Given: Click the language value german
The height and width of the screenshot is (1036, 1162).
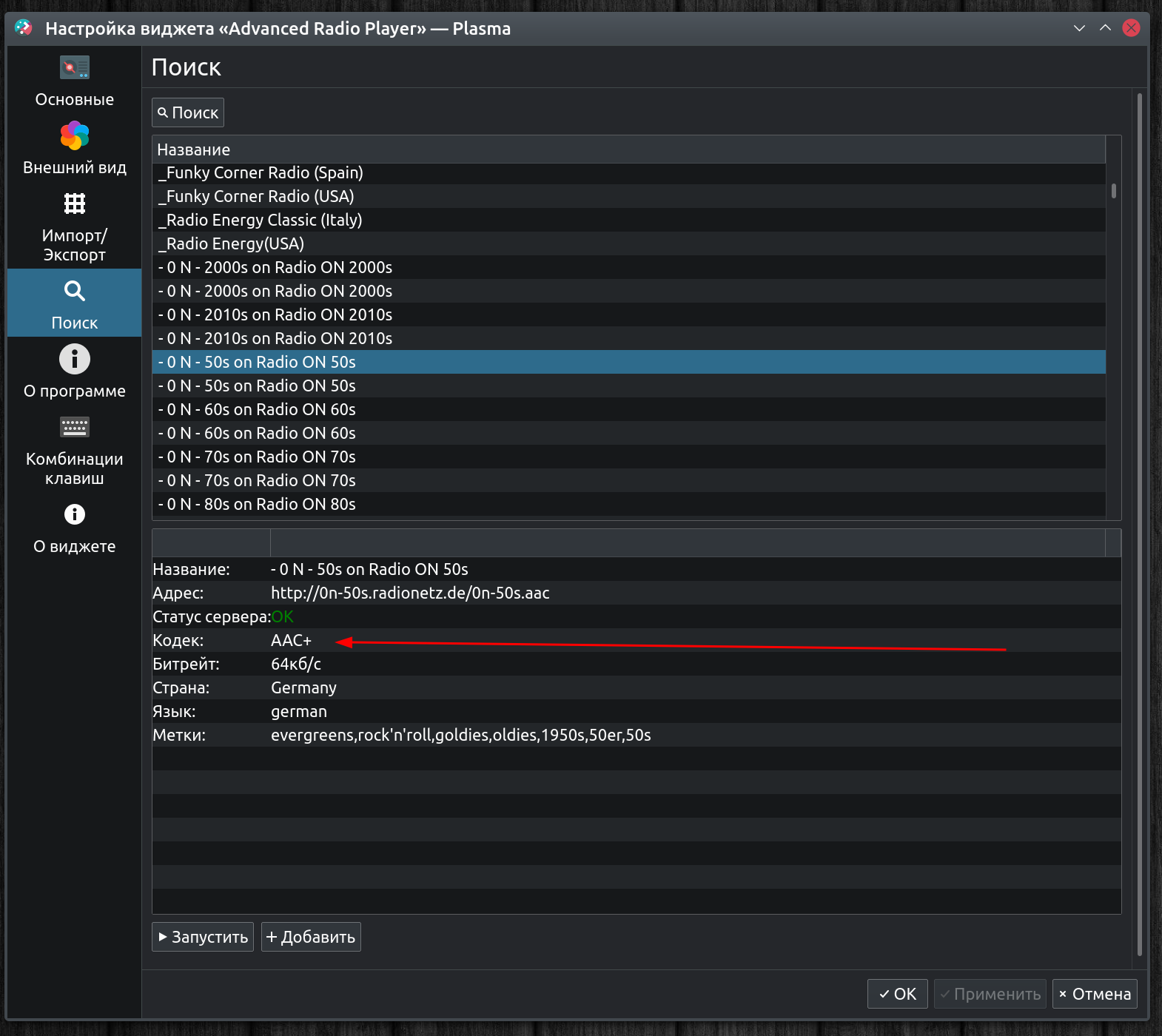Looking at the screenshot, I should pyautogui.click(x=299, y=711).
